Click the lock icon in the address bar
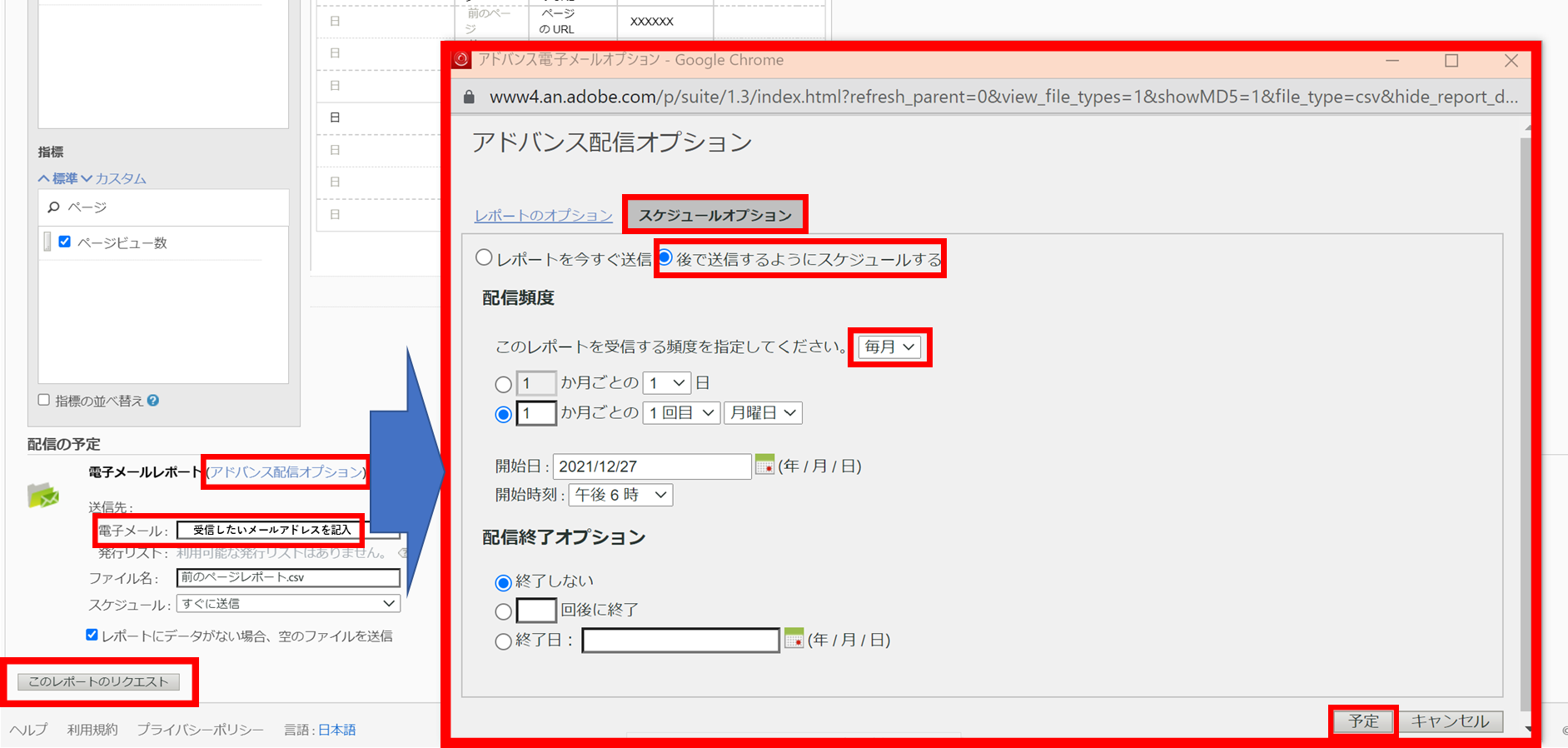1568x748 pixels. pos(469,97)
